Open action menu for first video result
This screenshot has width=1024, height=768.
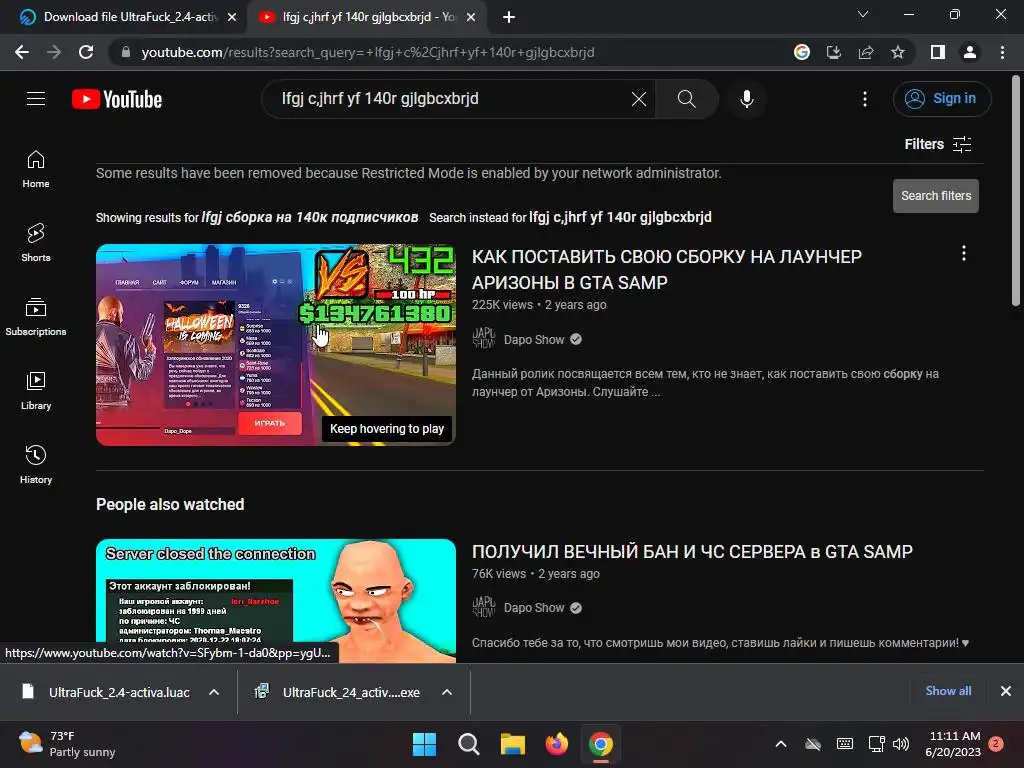[x=963, y=253]
